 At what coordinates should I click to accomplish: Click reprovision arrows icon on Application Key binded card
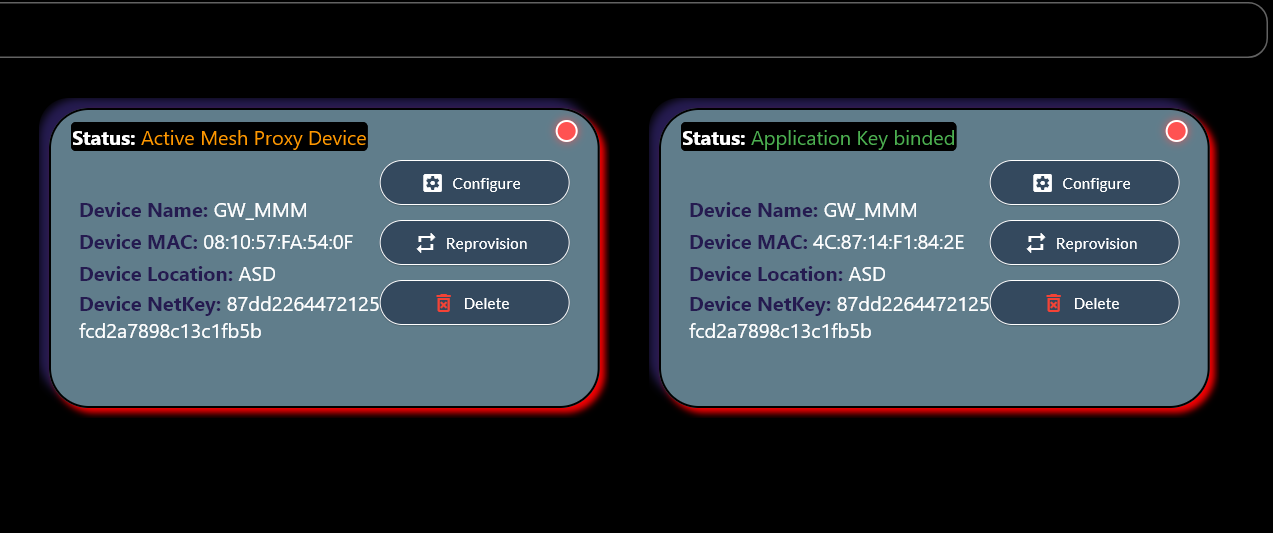click(x=1036, y=243)
